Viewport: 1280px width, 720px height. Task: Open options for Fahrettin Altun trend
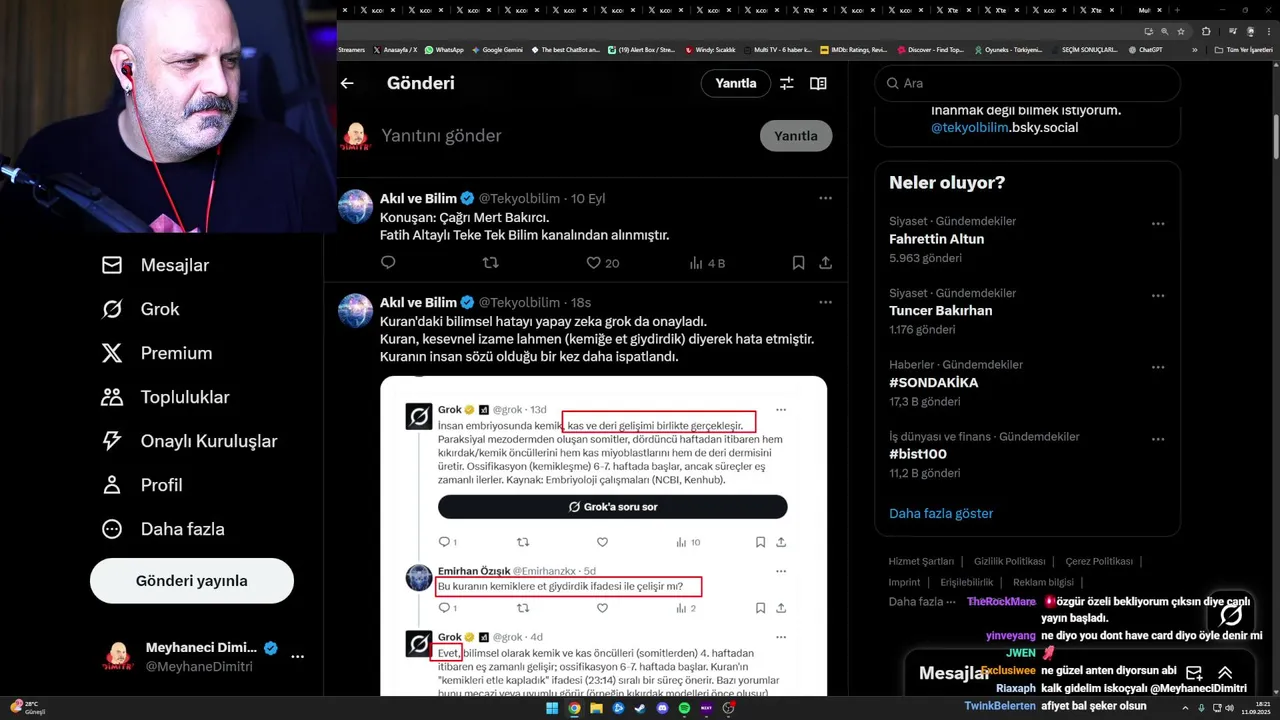pyautogui.click(x=1158, y=223)
